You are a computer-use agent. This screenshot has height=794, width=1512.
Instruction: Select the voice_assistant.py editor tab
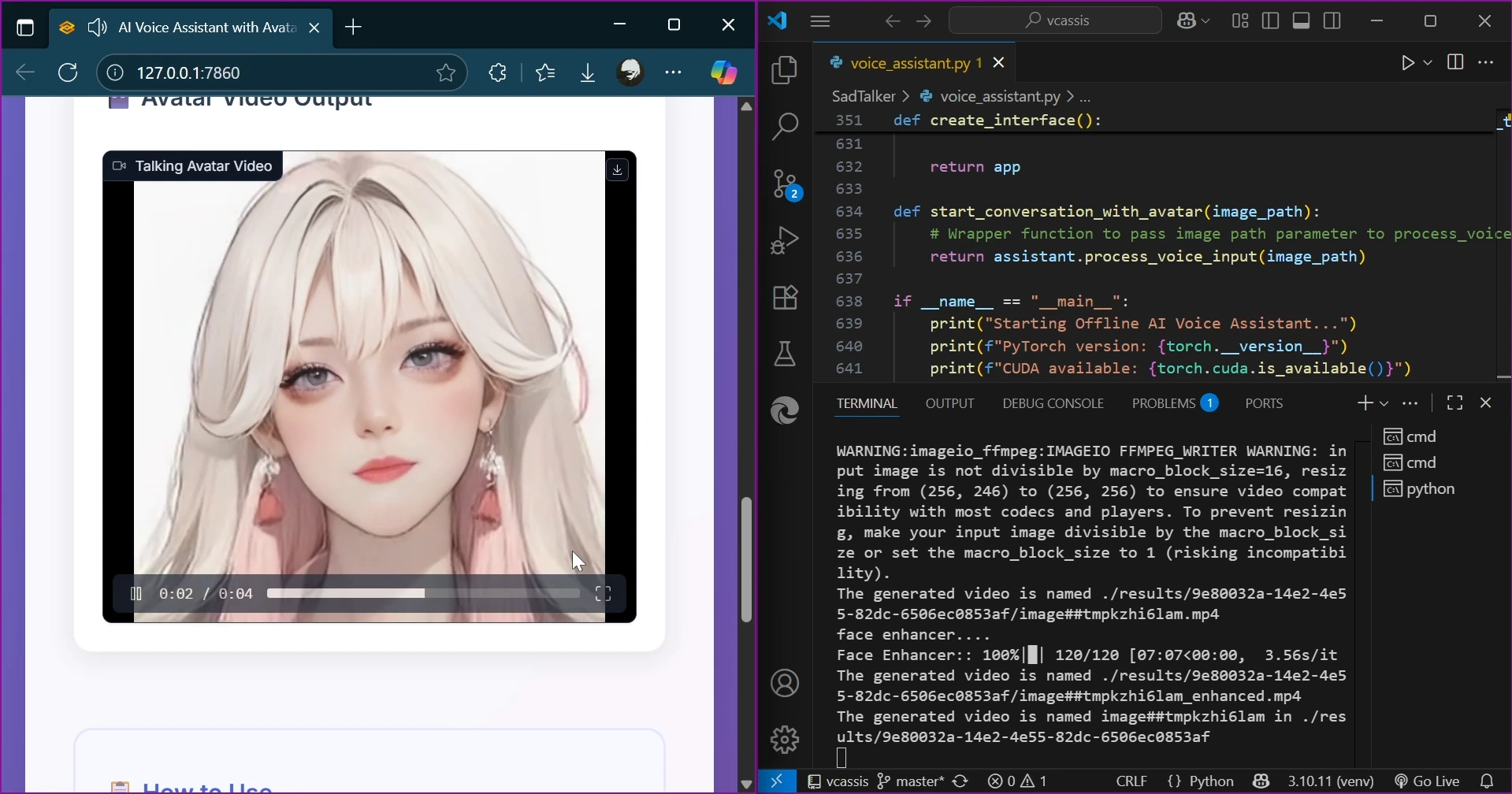point(915,63)
